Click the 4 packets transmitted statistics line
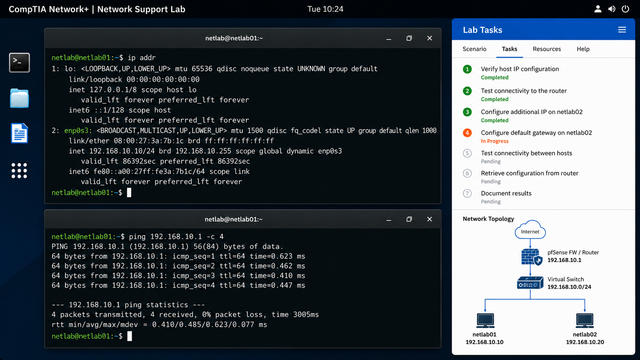Viewport: 640px width, 360px height. (185, 315)
